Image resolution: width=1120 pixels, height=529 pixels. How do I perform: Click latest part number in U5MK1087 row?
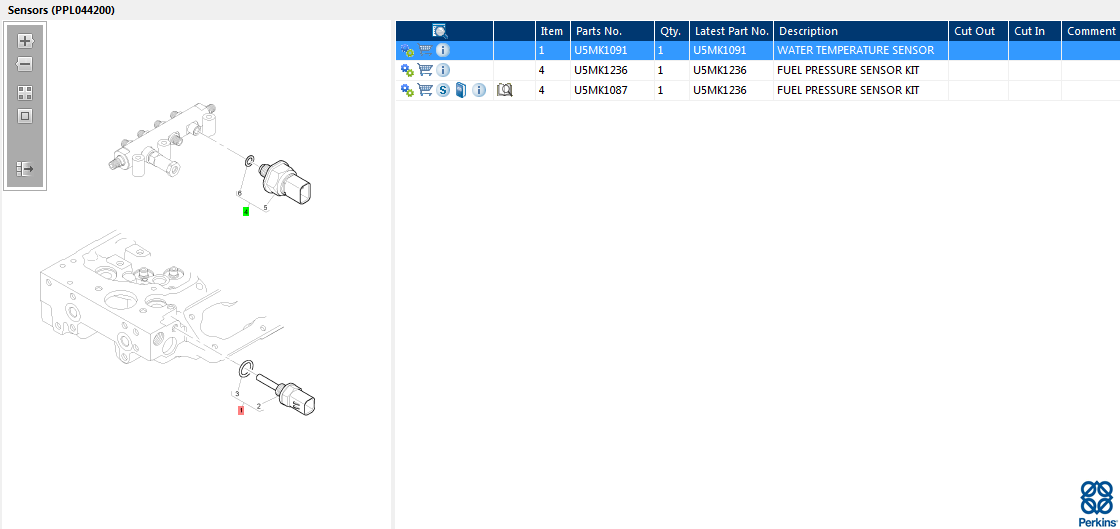point(720,90)
